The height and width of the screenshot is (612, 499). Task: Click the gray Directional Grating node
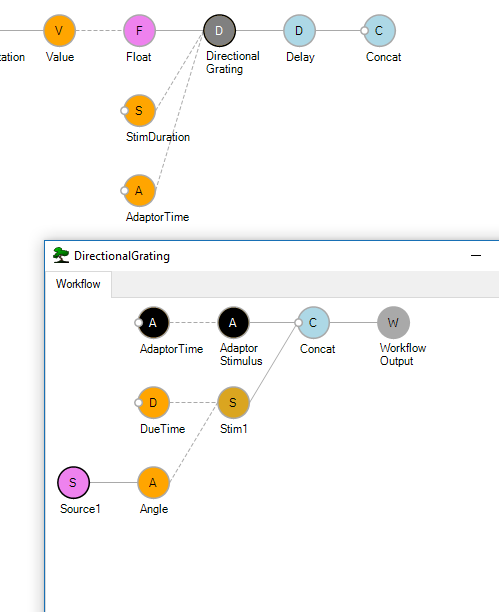pyautogui.click(x=219, y=31)
